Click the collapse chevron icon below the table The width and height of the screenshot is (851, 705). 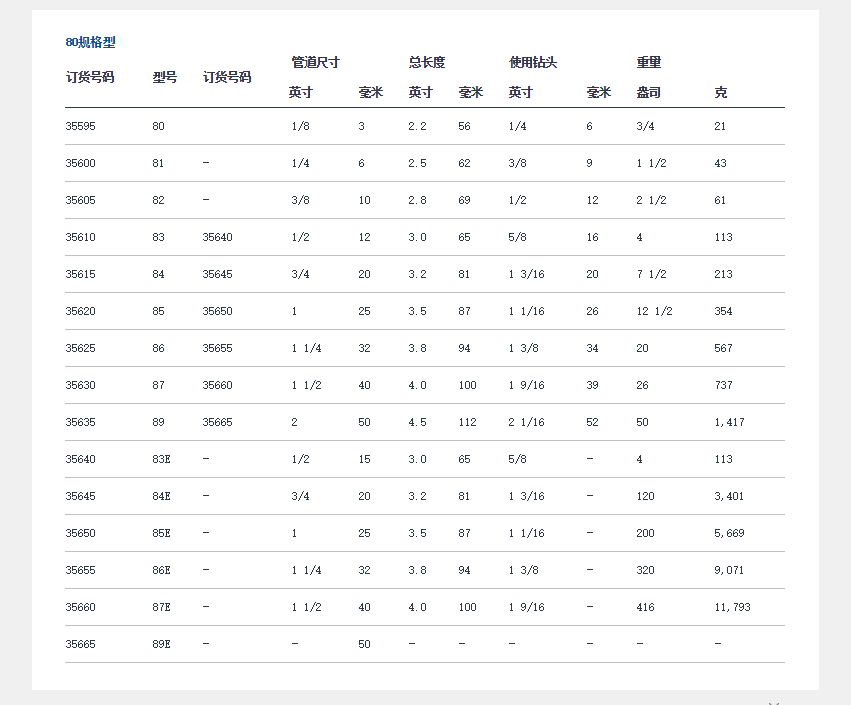(x=774, y=702)
